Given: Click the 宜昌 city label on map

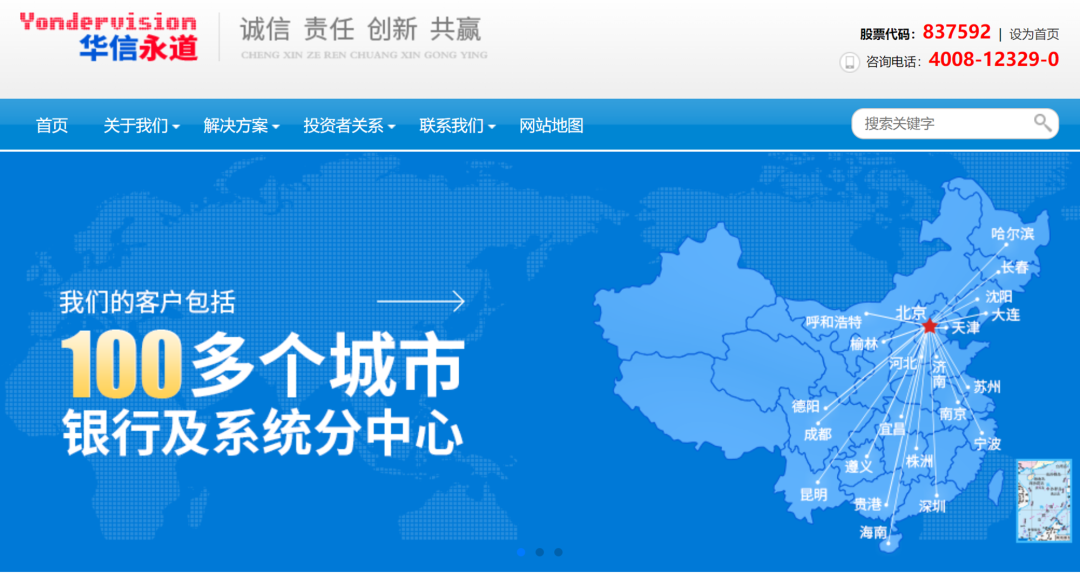Looking at the screenshot, I should (x=891, y=430).
